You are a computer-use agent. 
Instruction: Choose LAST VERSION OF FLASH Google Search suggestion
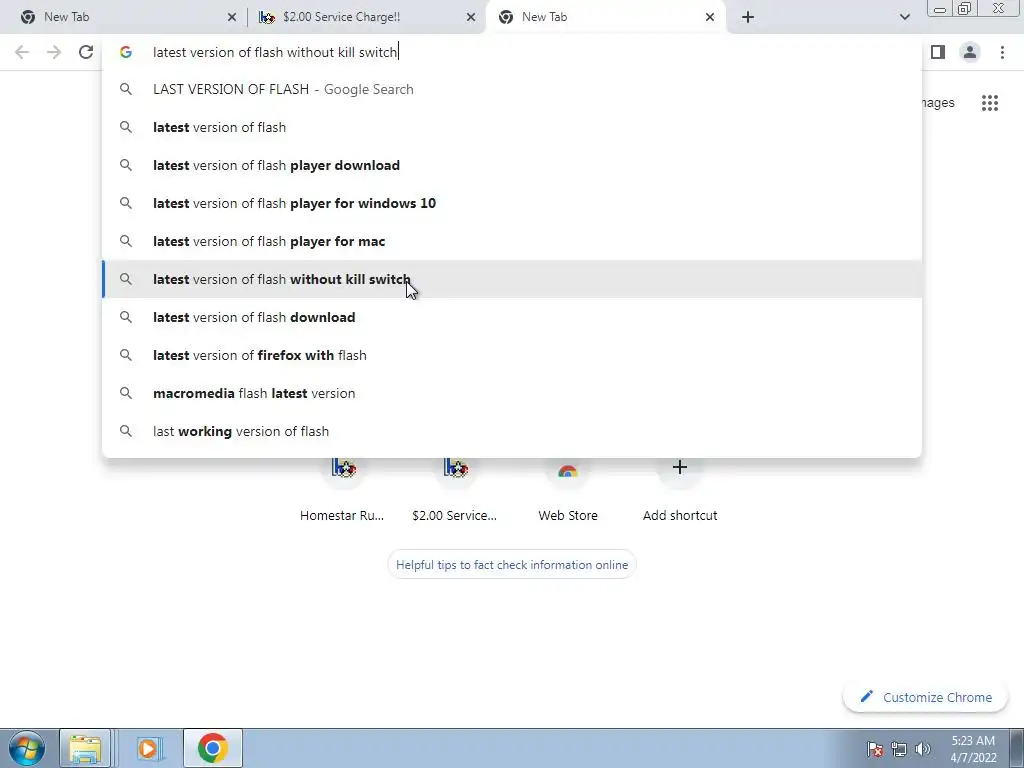(512, 89)
